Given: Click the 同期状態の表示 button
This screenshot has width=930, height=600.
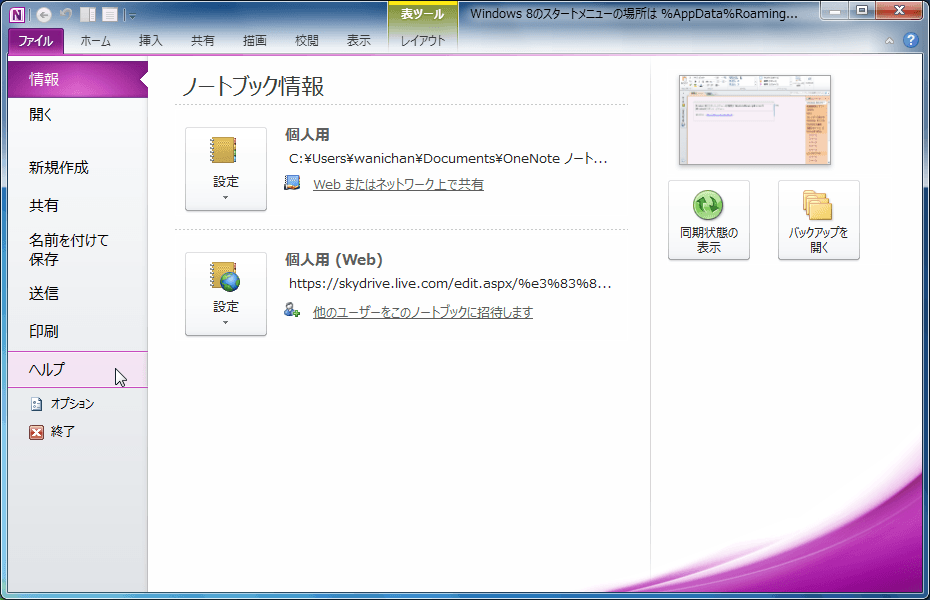Looking at the screenshot, I should coord(709,220).
